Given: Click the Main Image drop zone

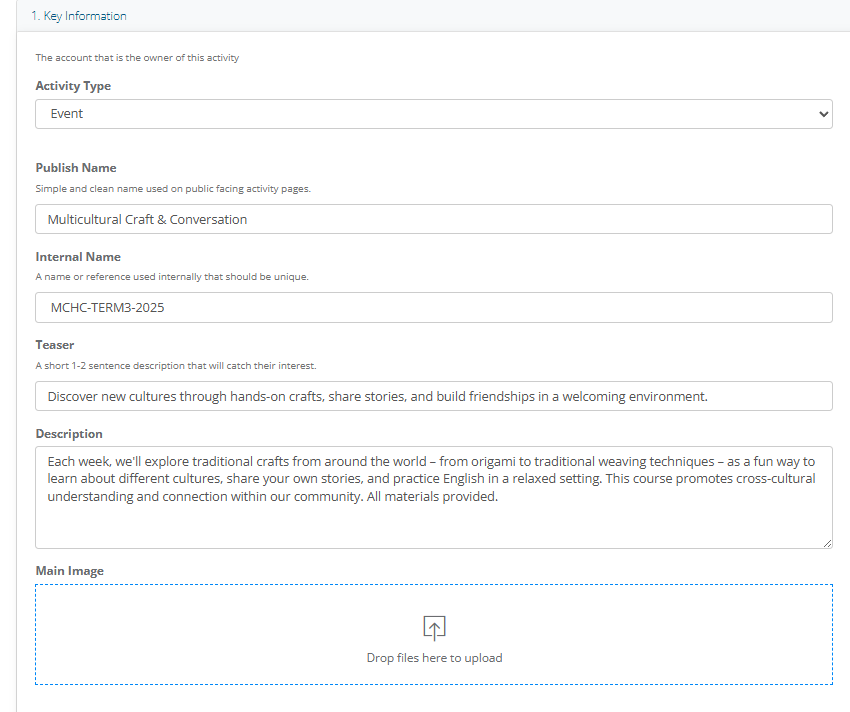Looking at the screenshot, I should point(434,634).
